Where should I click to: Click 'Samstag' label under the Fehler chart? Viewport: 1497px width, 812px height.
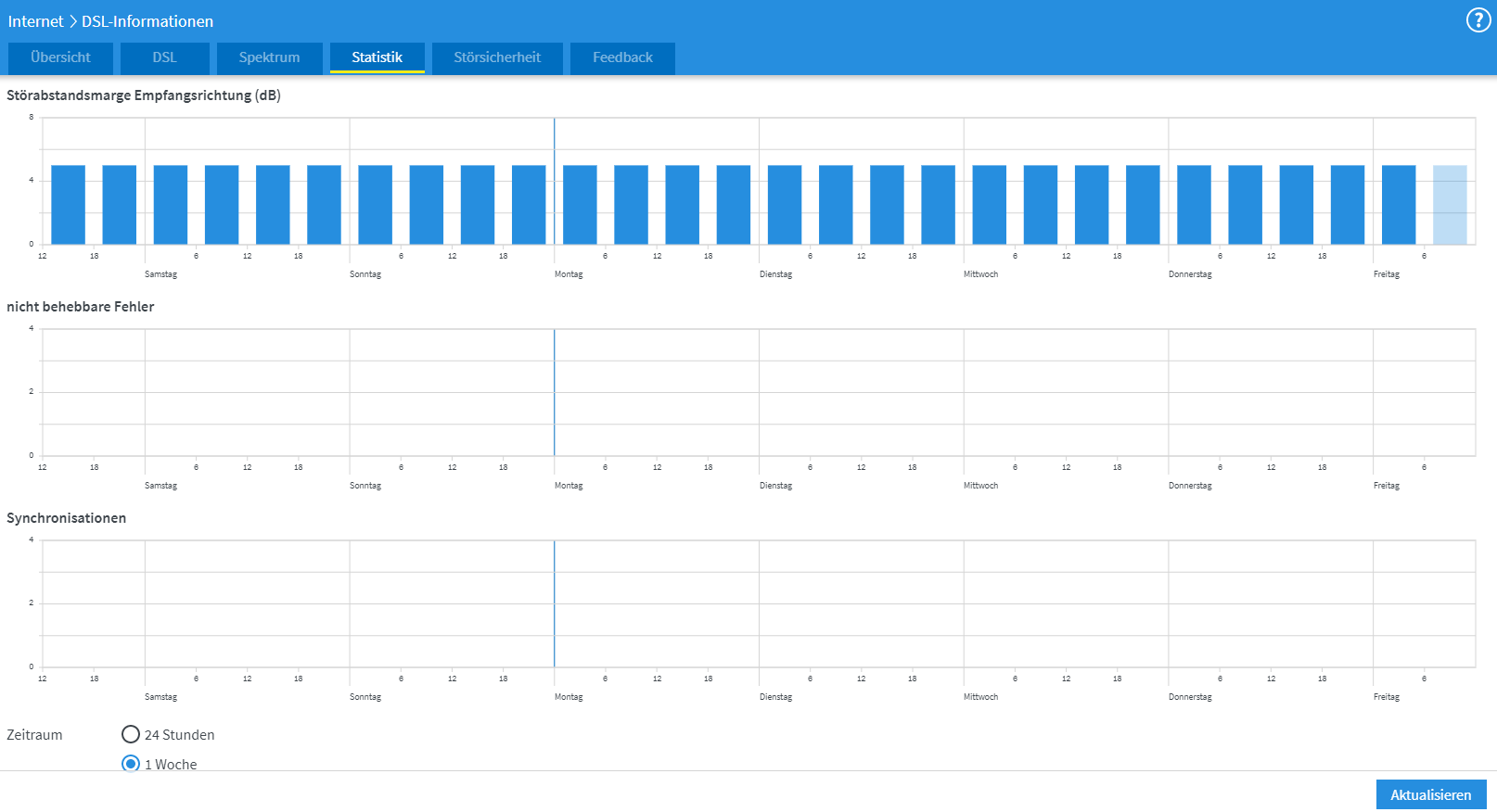coord(160,486)
